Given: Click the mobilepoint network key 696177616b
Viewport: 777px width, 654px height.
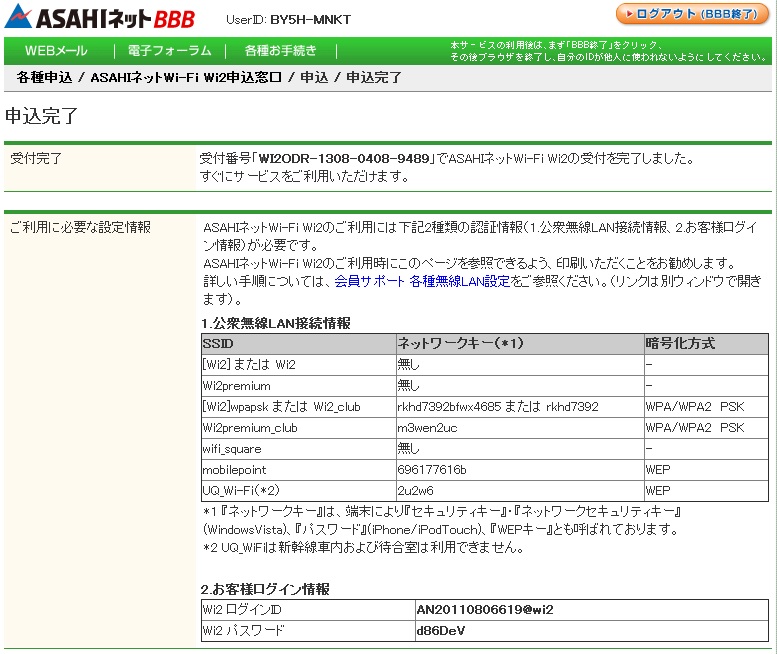Looking at the screenshot, I should pyautogui.click(x=432, y=470).
